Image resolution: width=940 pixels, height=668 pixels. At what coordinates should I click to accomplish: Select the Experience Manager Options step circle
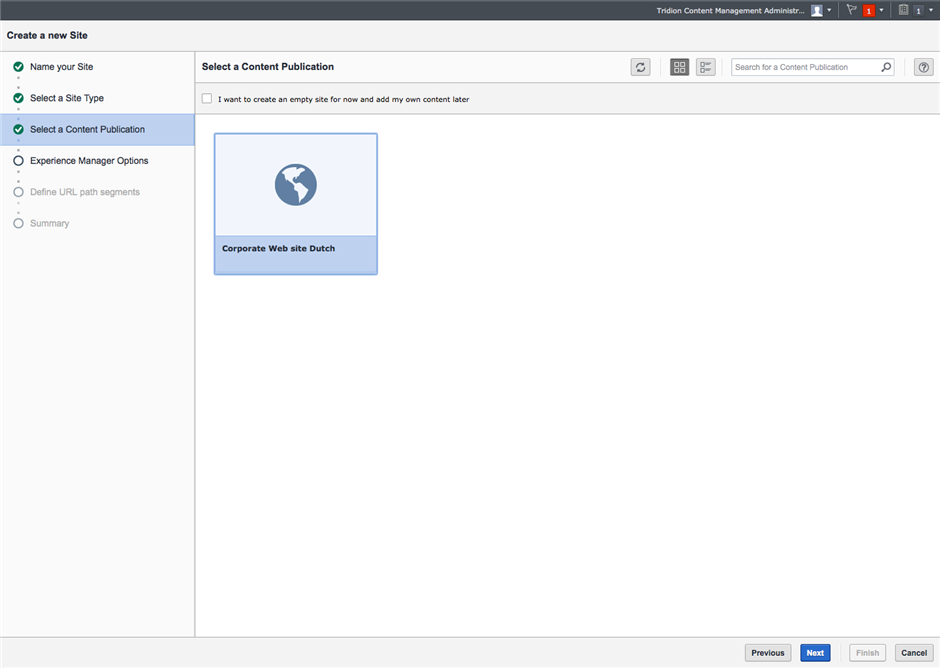(18, 161)
